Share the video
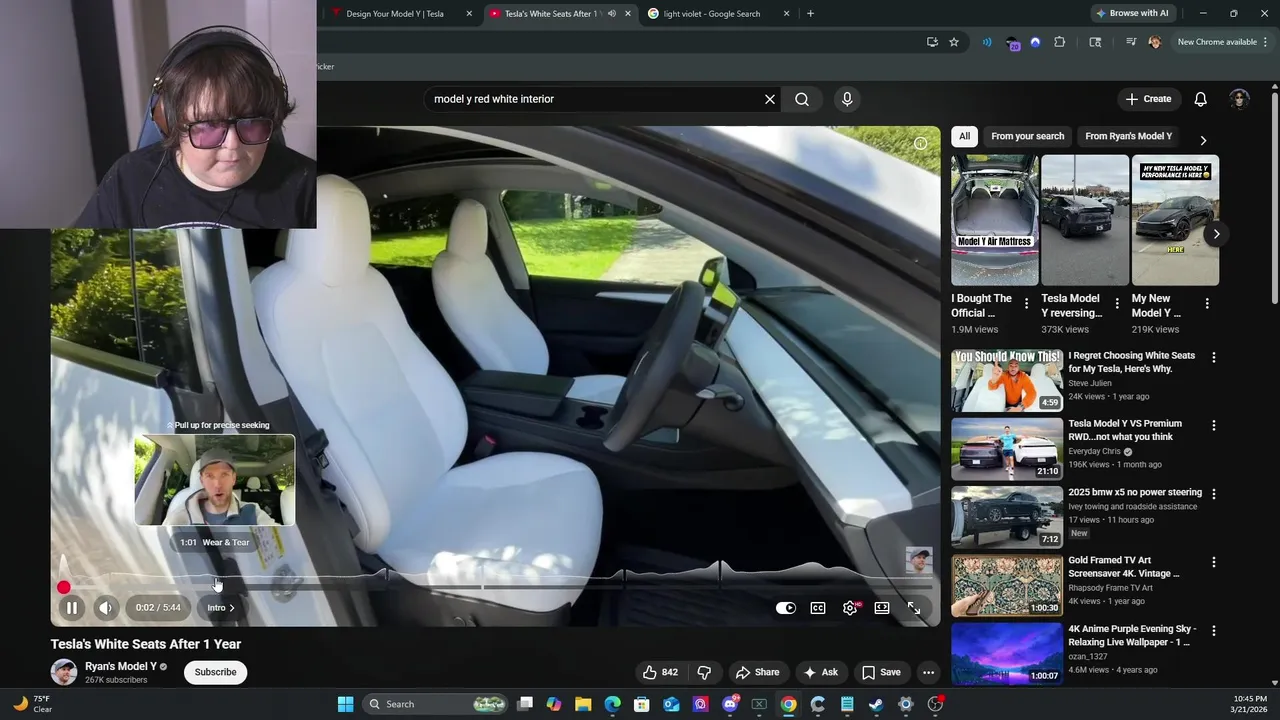 (x=757, y=672)
